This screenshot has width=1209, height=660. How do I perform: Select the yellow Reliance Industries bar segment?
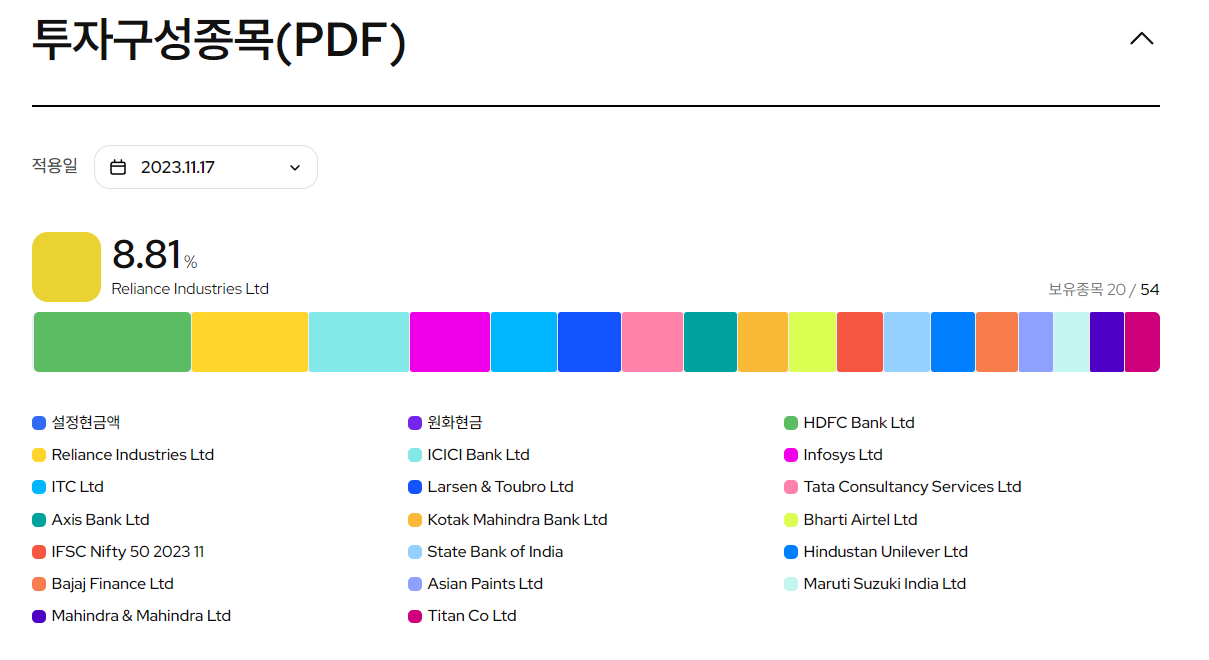pos(250,342)
